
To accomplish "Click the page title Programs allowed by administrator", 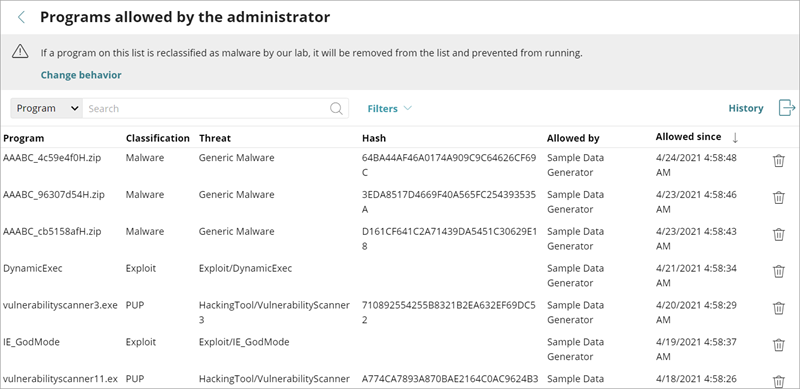I will pyautogui.click(x=185, y=17).
